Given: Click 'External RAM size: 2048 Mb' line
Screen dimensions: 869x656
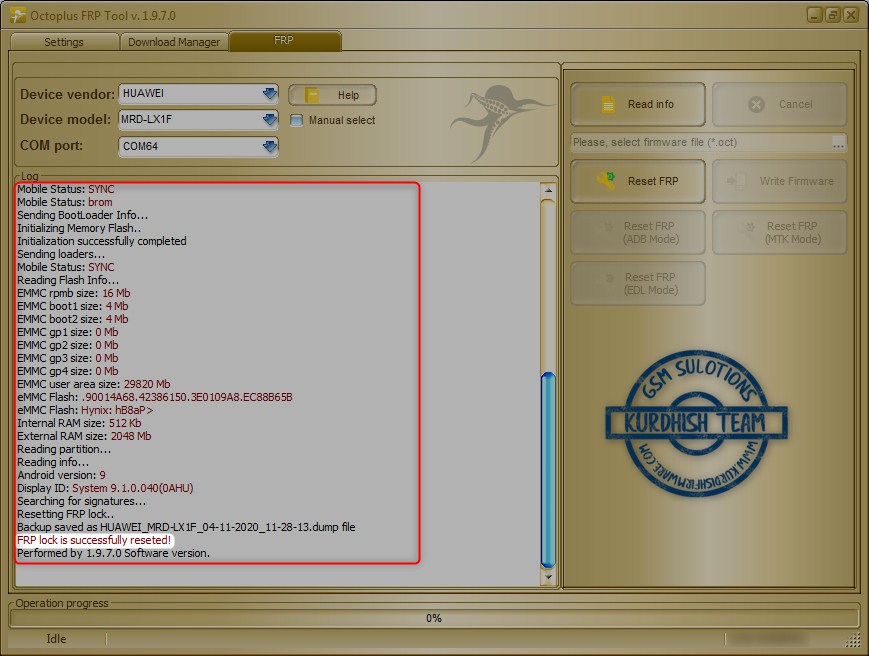Looking at the screenshot, I should point(84,437).
